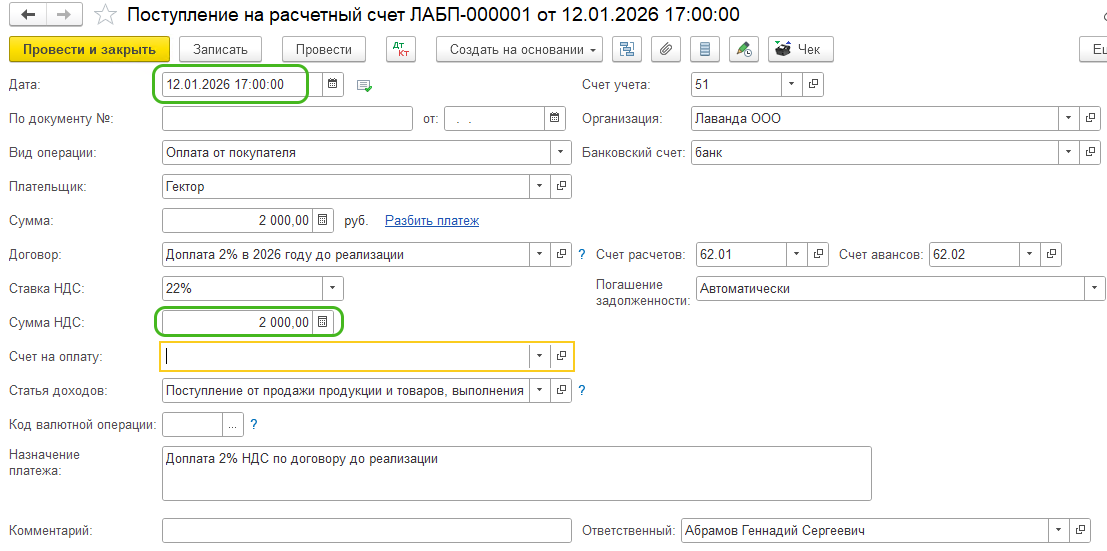1107x551 pixels.
Task: Open calendar picker for Дата field
Action: click(x=333, y=85)
